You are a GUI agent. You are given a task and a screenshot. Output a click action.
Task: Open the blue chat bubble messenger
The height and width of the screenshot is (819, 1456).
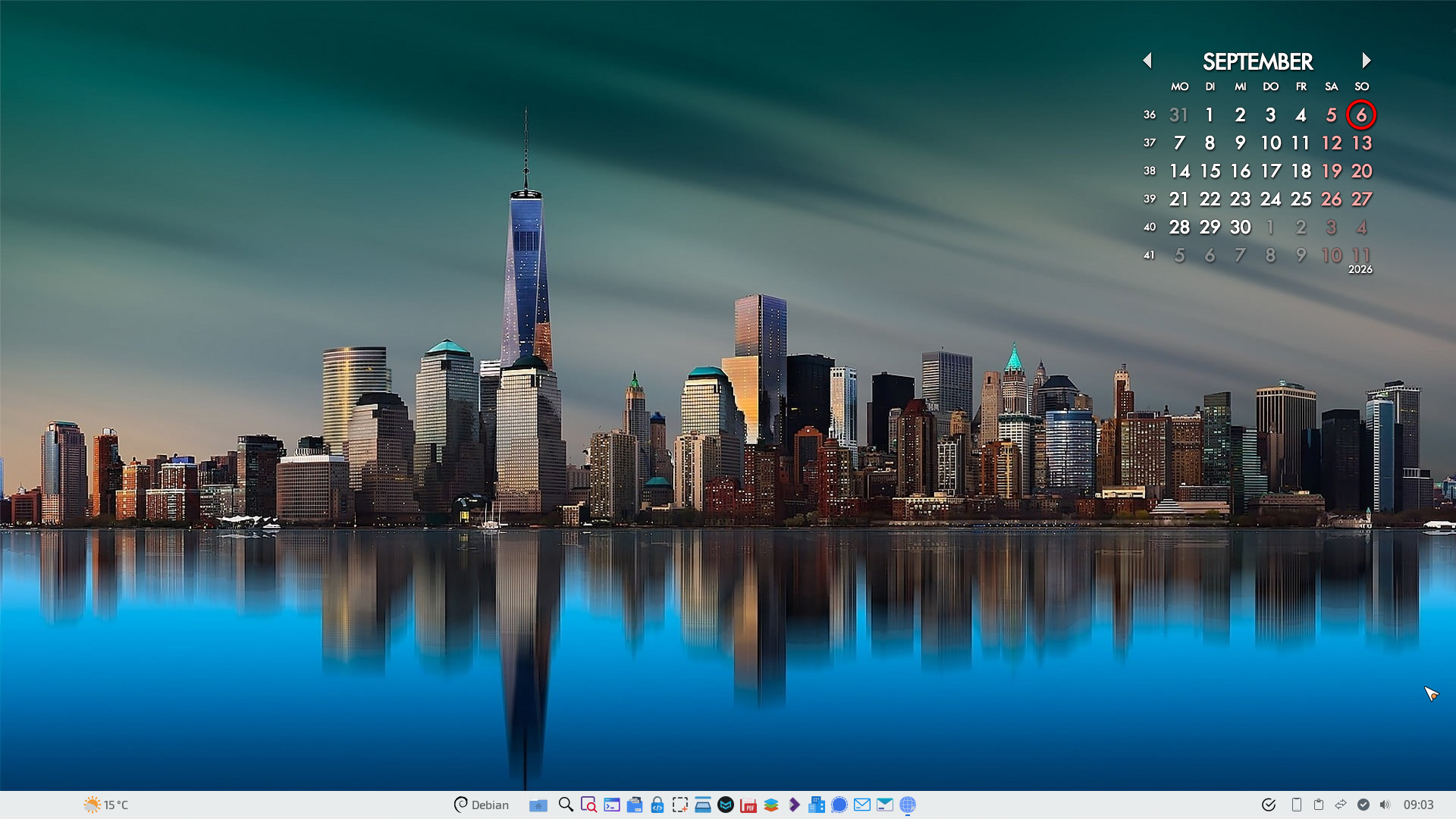pyautogui.click(x=839, y=805)
